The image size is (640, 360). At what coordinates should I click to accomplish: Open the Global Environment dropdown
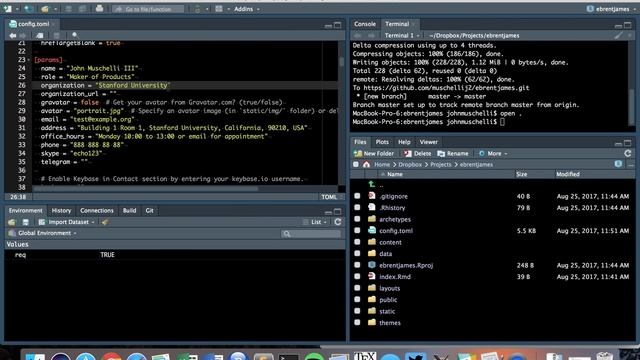[42, 233]
